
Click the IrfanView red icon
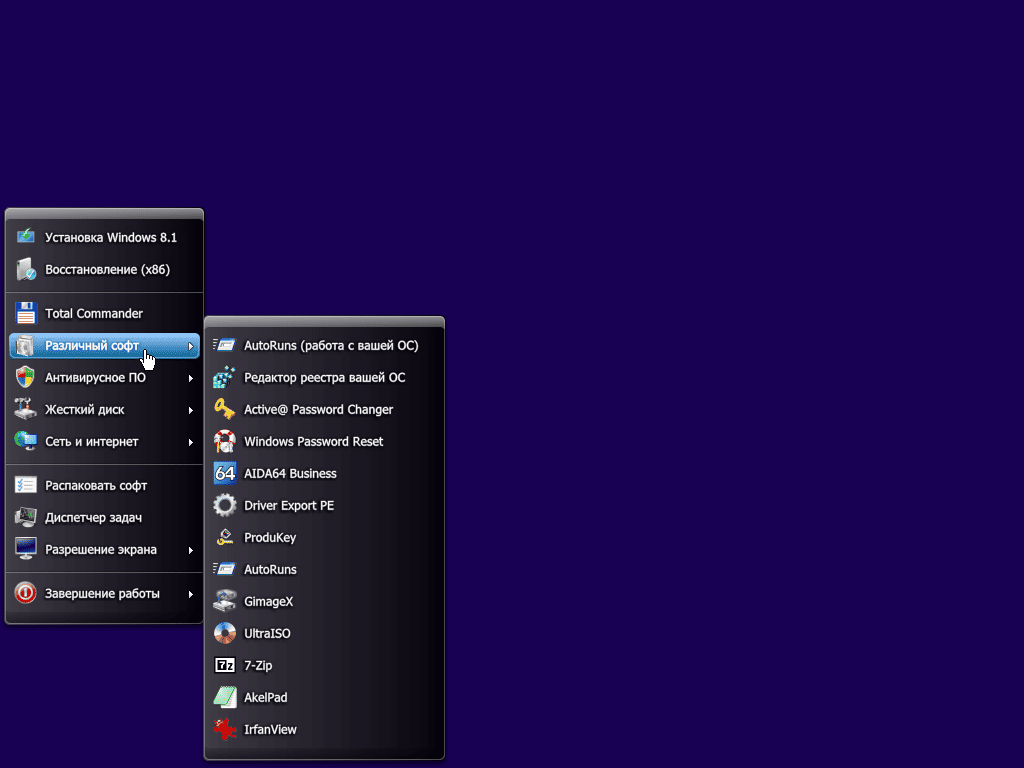coord(225,729)
